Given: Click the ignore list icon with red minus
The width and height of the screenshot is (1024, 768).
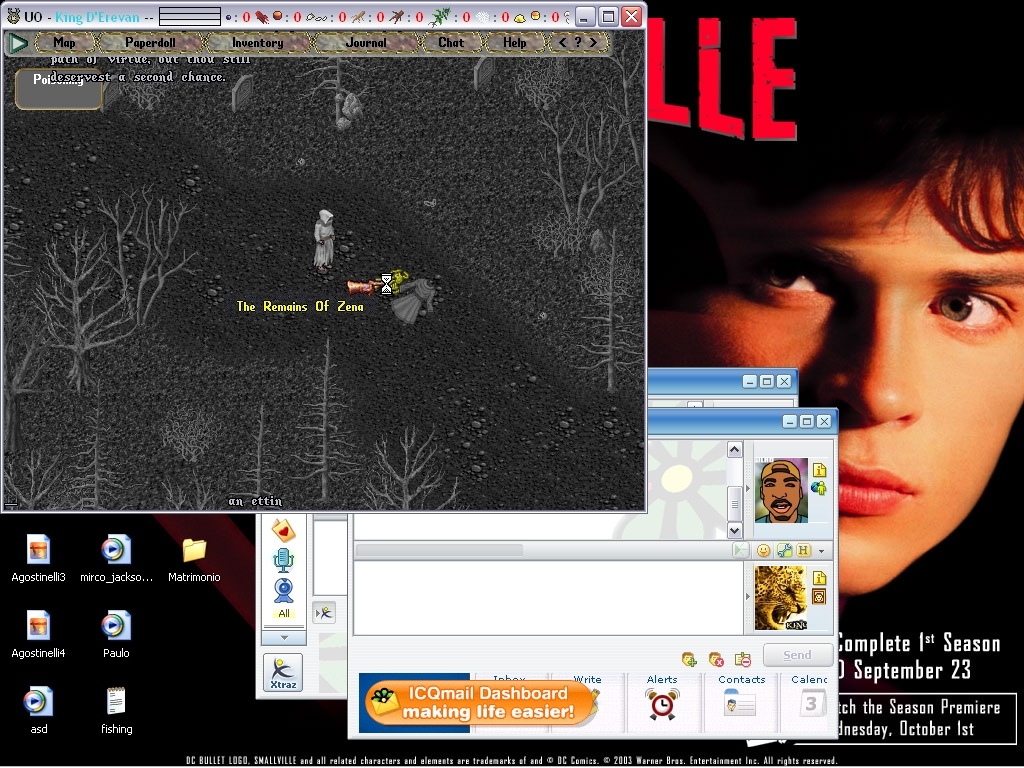Looking at the screenshot, I should point(743,659).
